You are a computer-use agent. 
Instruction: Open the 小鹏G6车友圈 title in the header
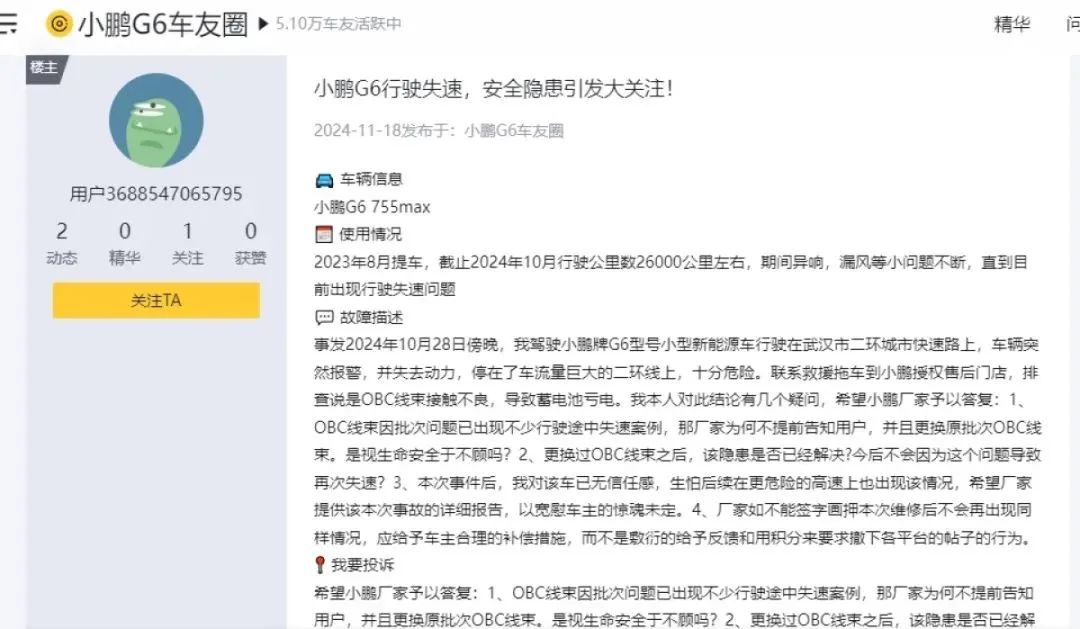pos(163,24)
